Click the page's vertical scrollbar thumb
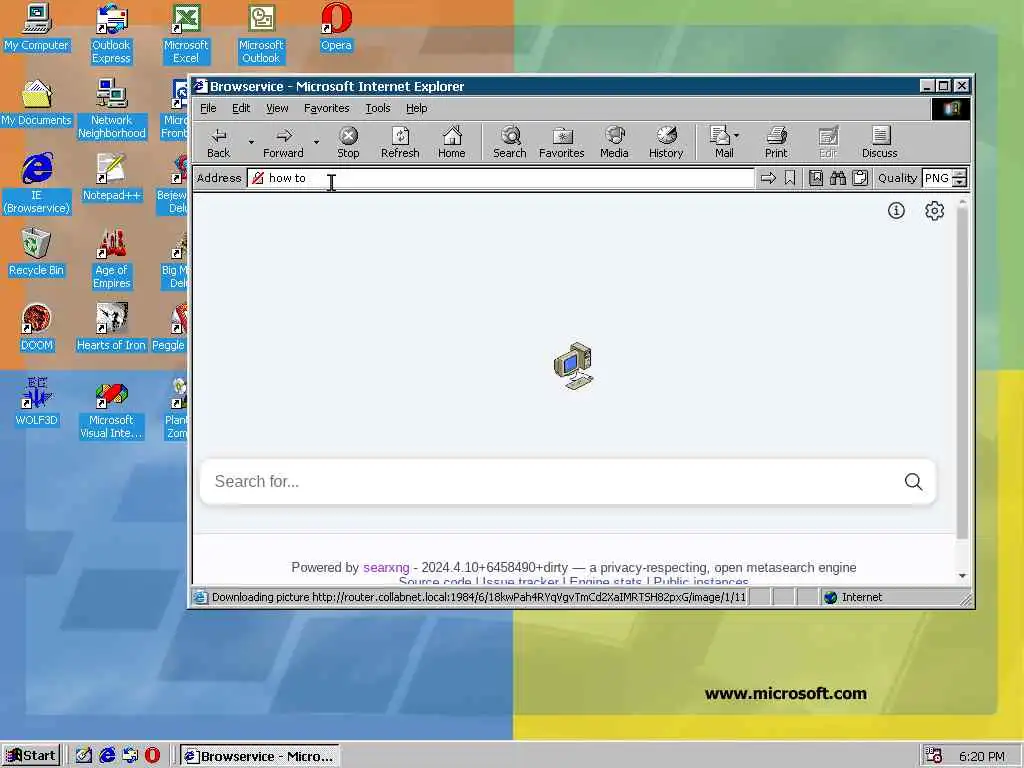The height and width of the screenshot is (768, 1024). 962,374
